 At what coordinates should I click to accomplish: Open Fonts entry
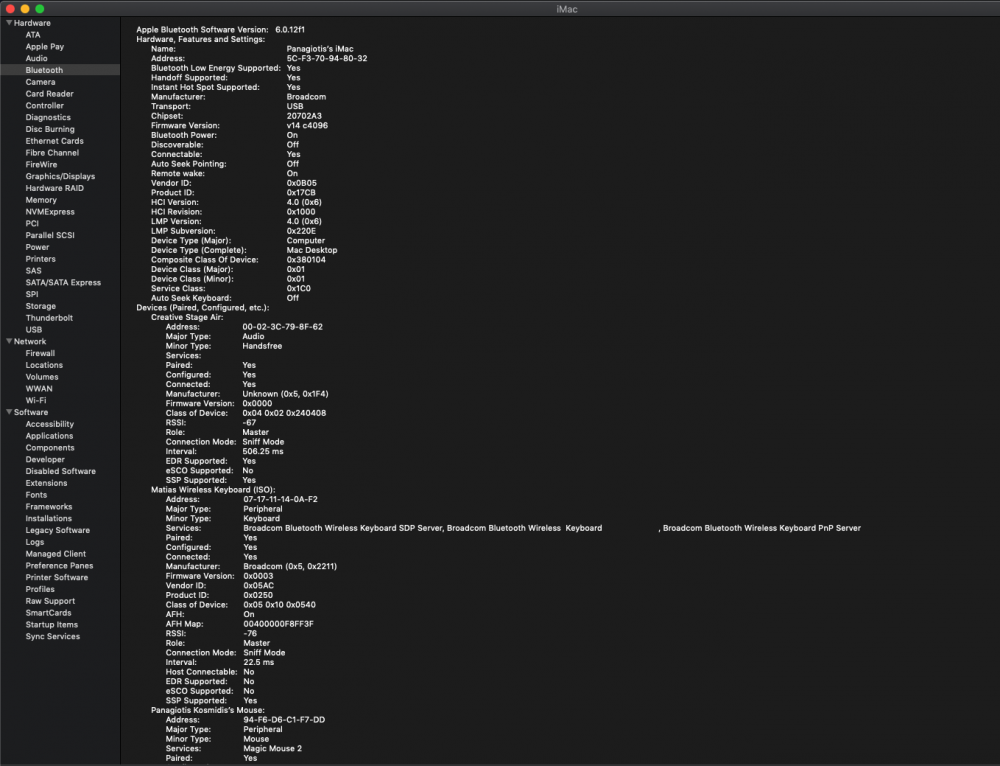point(36,495)
